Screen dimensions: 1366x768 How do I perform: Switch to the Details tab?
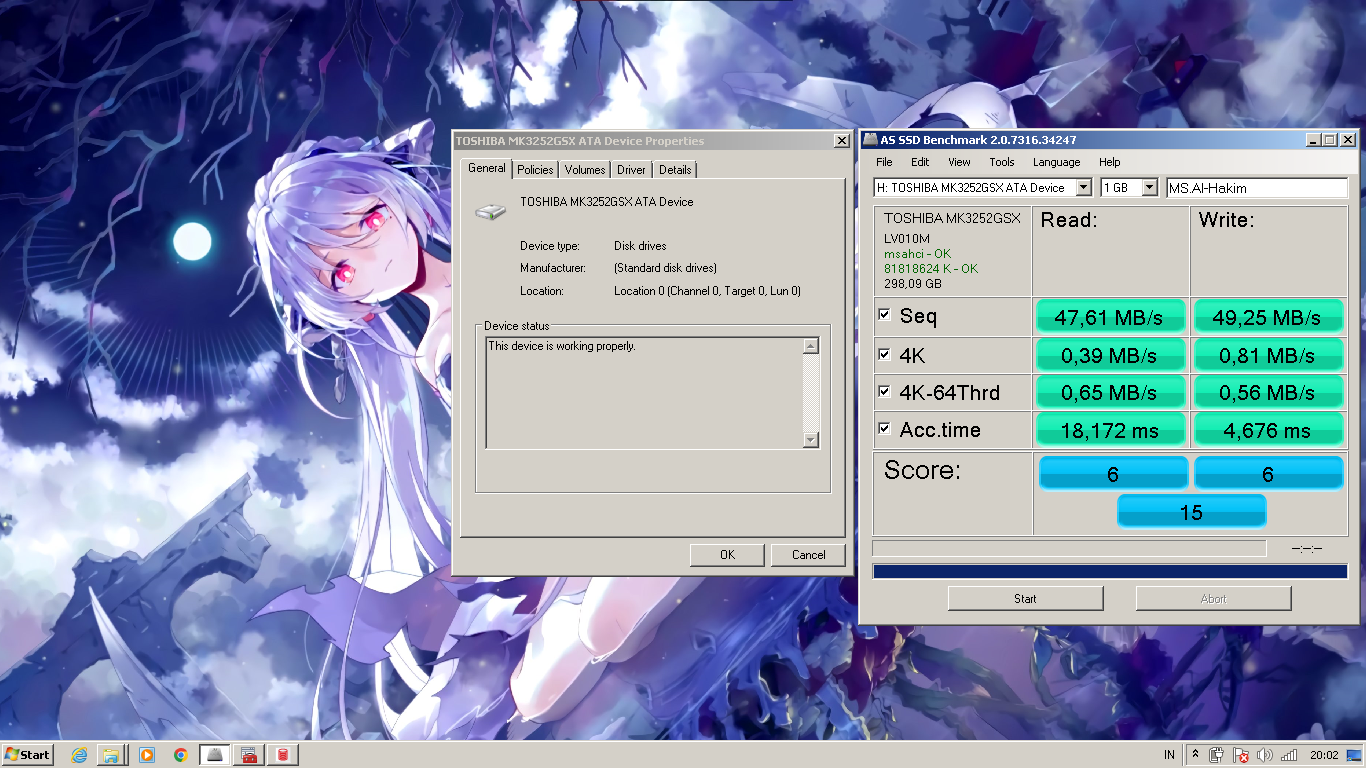tap(675, 170)
